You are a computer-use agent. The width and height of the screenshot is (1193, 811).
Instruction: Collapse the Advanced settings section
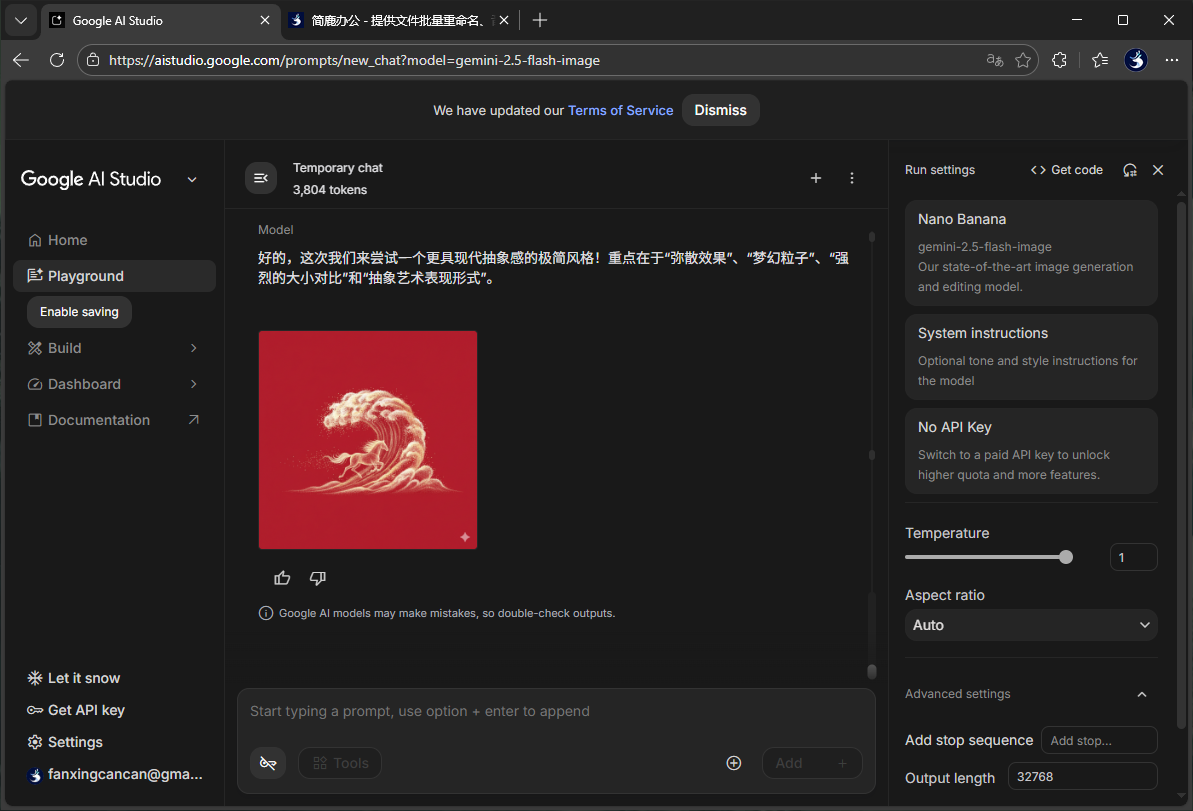coord(1141,693)
